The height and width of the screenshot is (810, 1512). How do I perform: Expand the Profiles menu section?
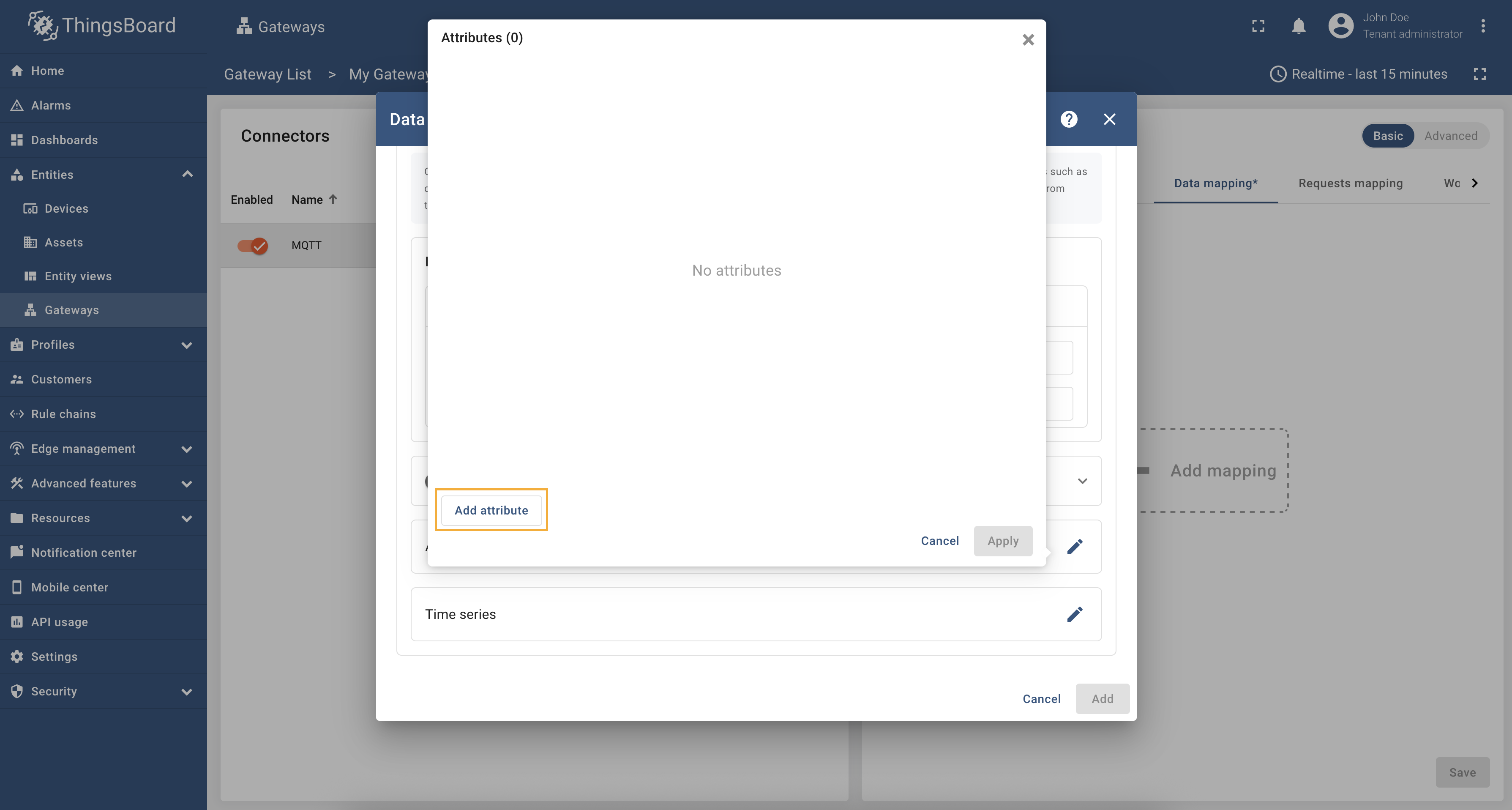(x=187, y=345)
